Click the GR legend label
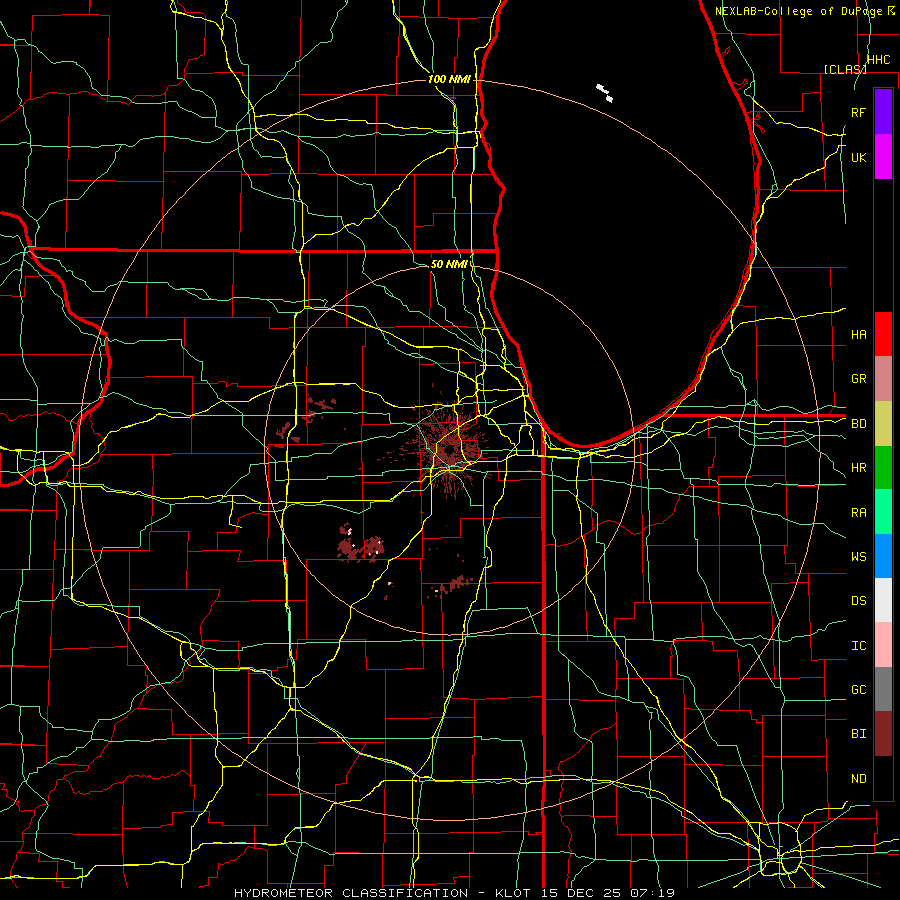 click(858, 379)
